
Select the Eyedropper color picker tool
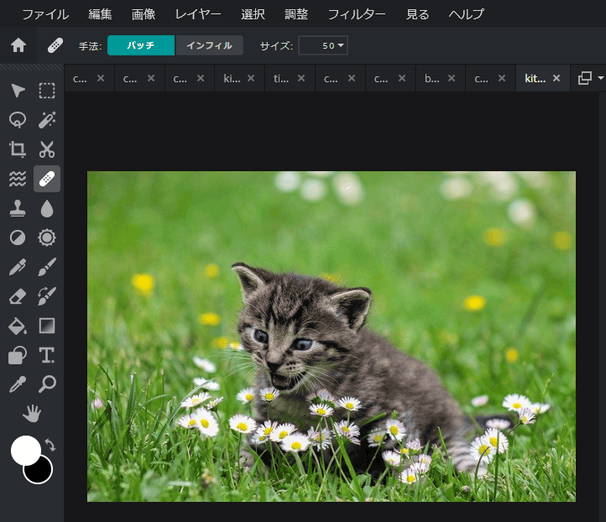tap(18, 384)
